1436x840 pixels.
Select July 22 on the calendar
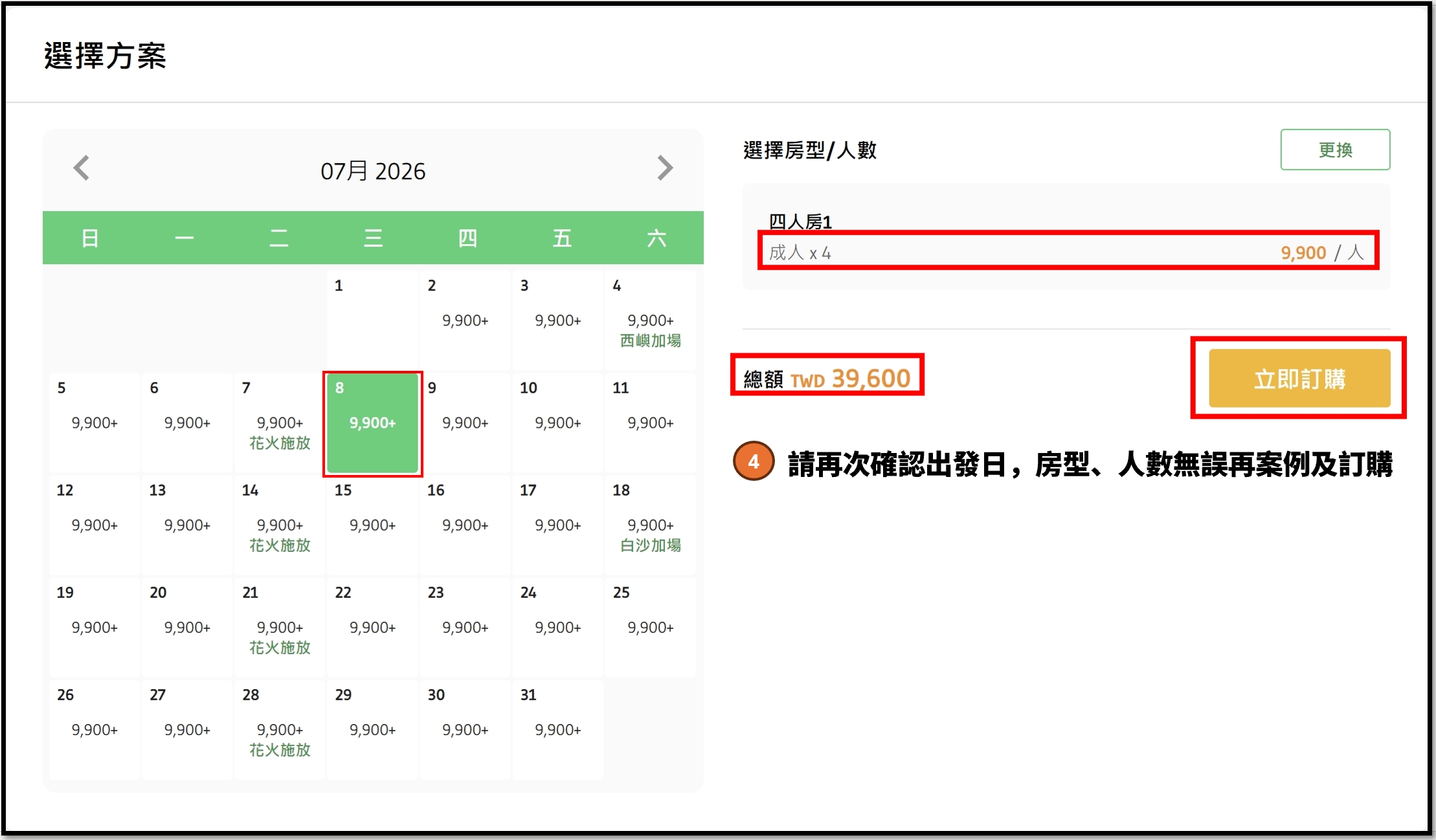pos(372,626)
